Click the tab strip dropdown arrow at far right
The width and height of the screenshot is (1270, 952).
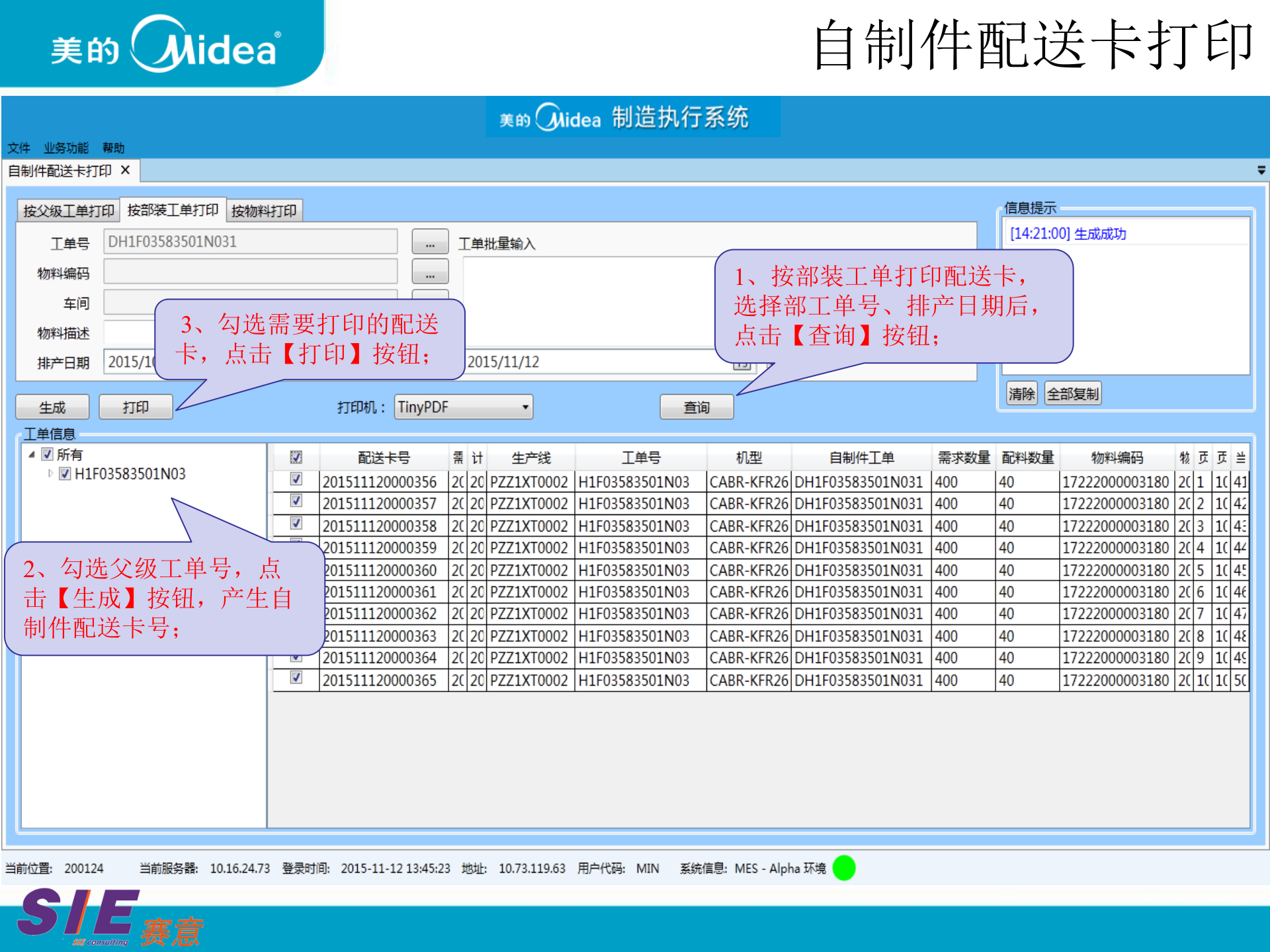pos(1261,171)
